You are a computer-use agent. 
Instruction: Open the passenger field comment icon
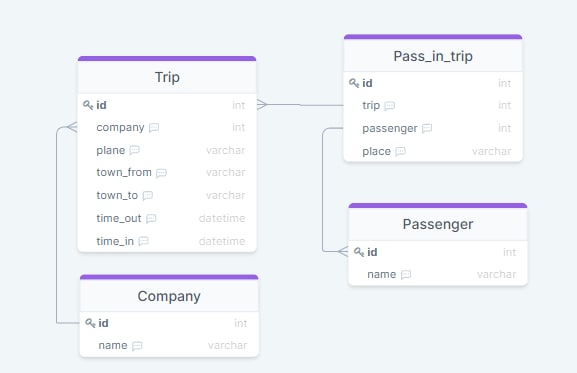427,128
